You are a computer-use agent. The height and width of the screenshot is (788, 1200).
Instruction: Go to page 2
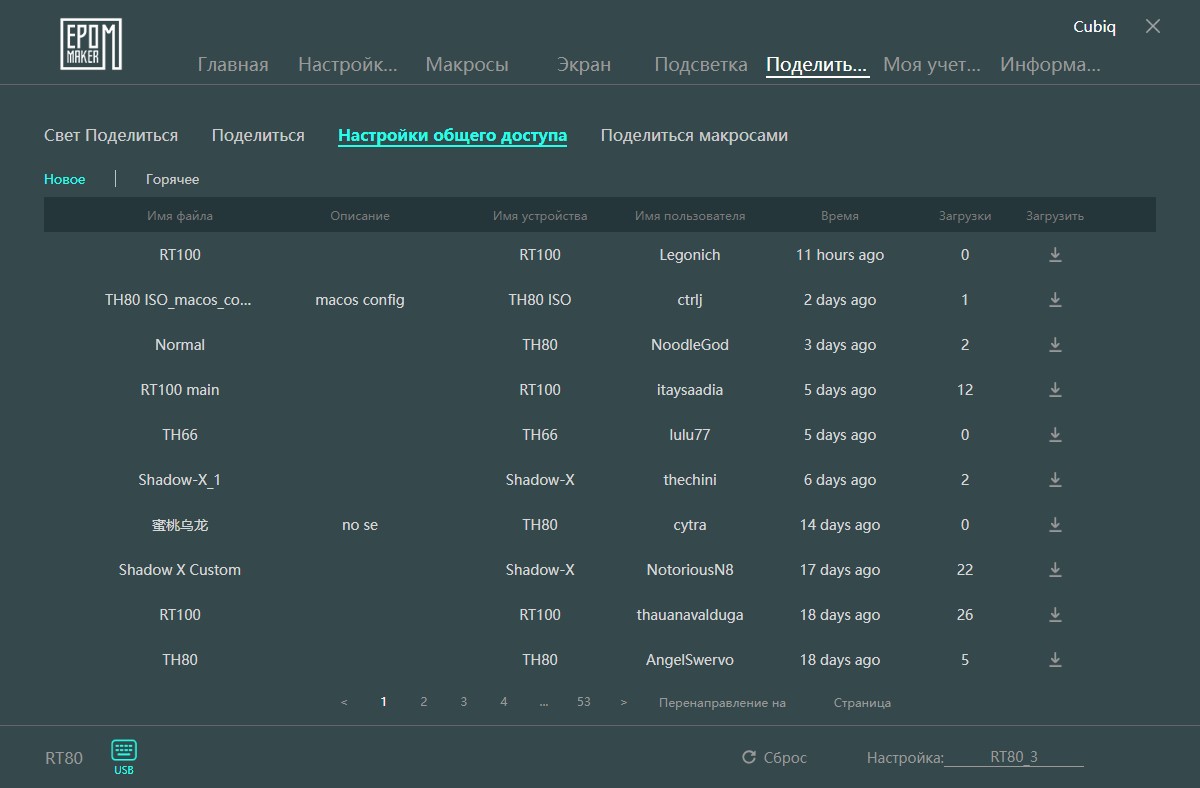[424, 702]
